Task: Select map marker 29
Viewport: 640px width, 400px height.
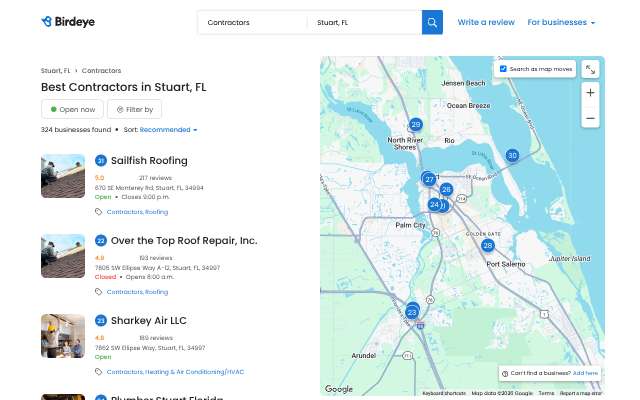Action: pos(416,124)
